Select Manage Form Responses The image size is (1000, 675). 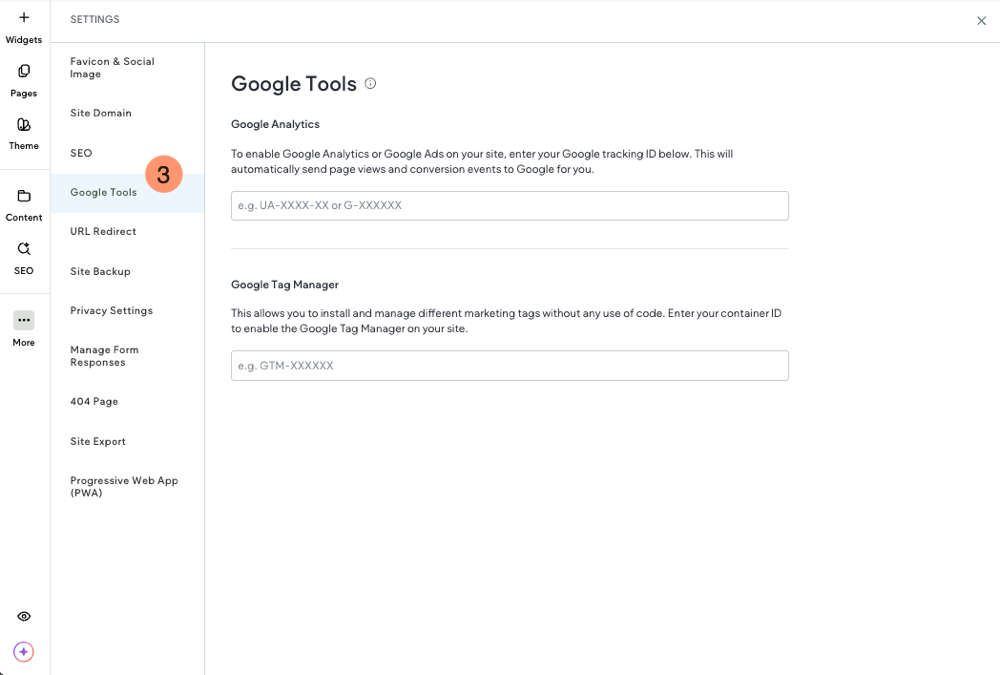tap(104, 356)
